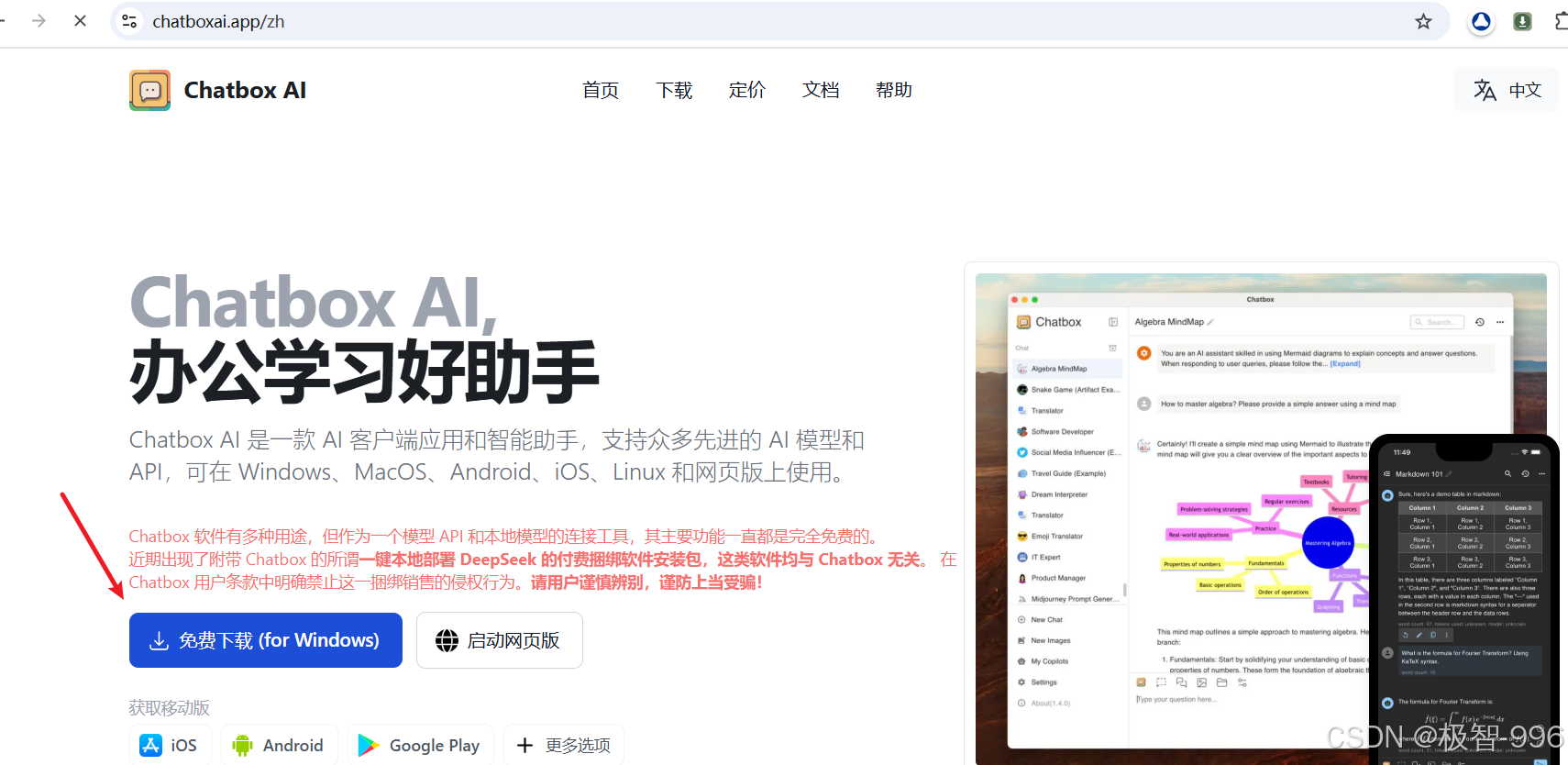Click the 获取移动版 label
The height and width of the screenshot is (765, 1568).
170,707
